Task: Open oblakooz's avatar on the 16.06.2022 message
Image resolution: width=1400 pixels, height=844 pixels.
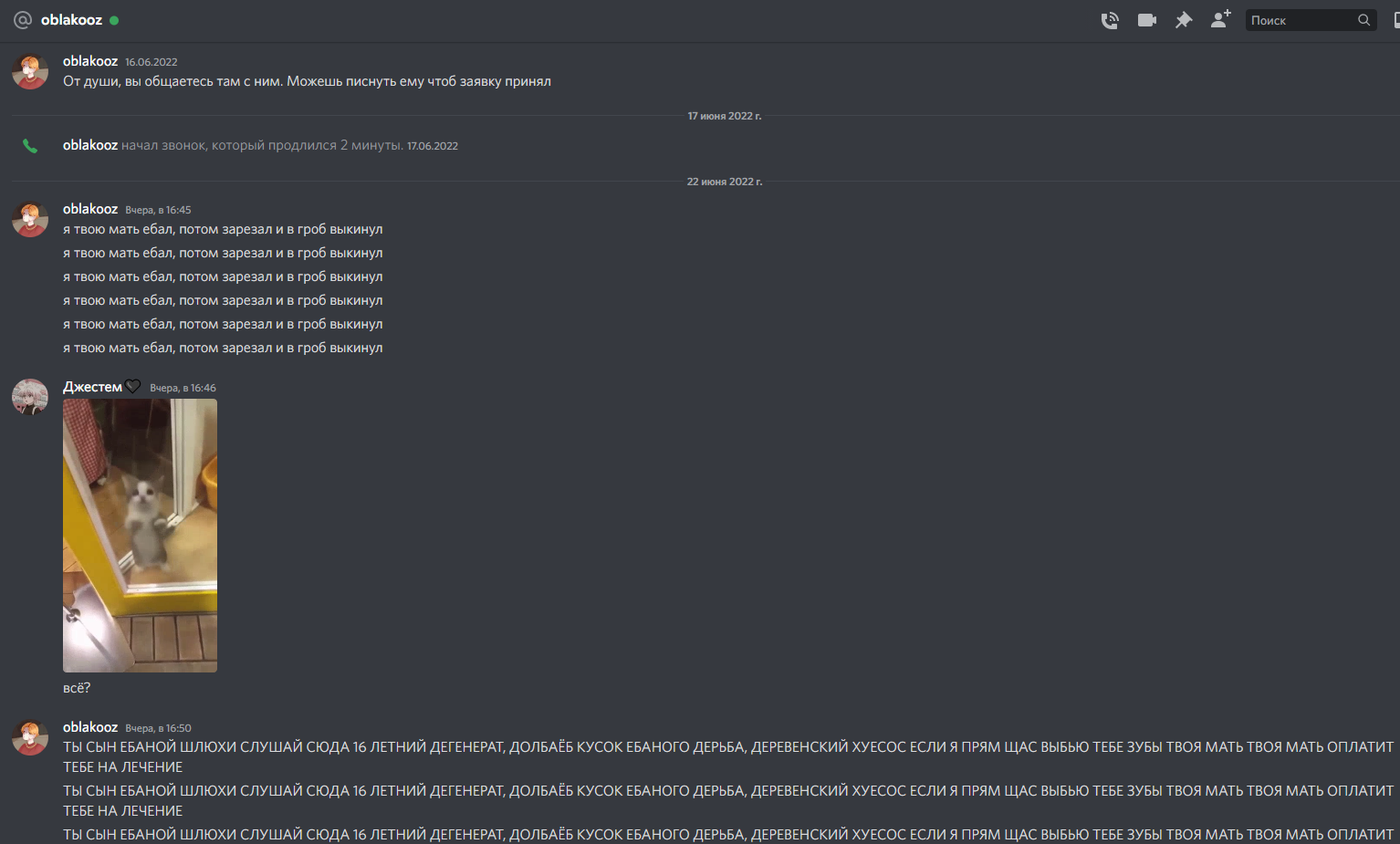Action: pos(30,71)
